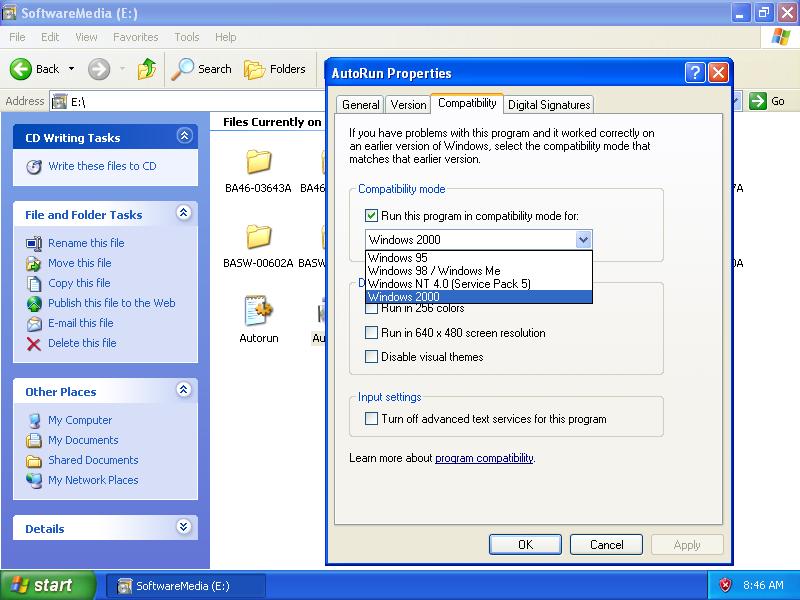Screen dimensions: 800x600
Task: Click the Start button
Action: tap(47, 585)
